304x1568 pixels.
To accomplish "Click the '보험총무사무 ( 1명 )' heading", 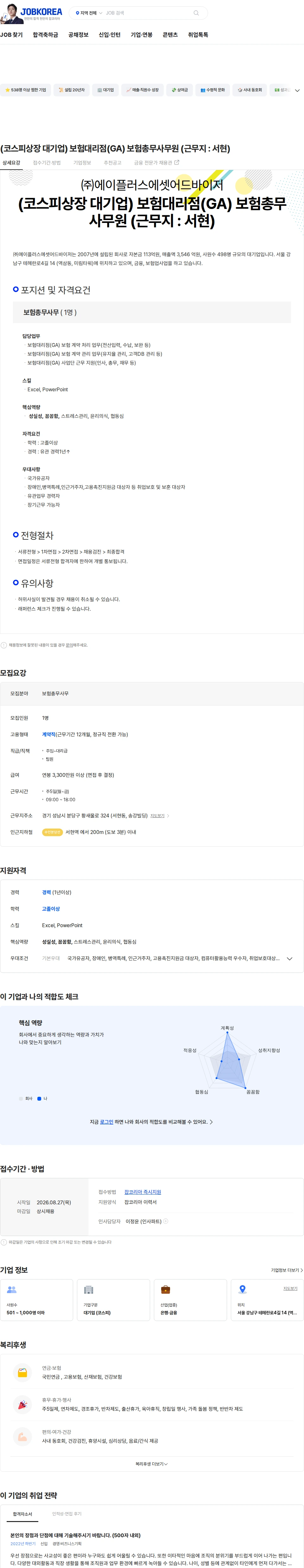I will 50,312.
